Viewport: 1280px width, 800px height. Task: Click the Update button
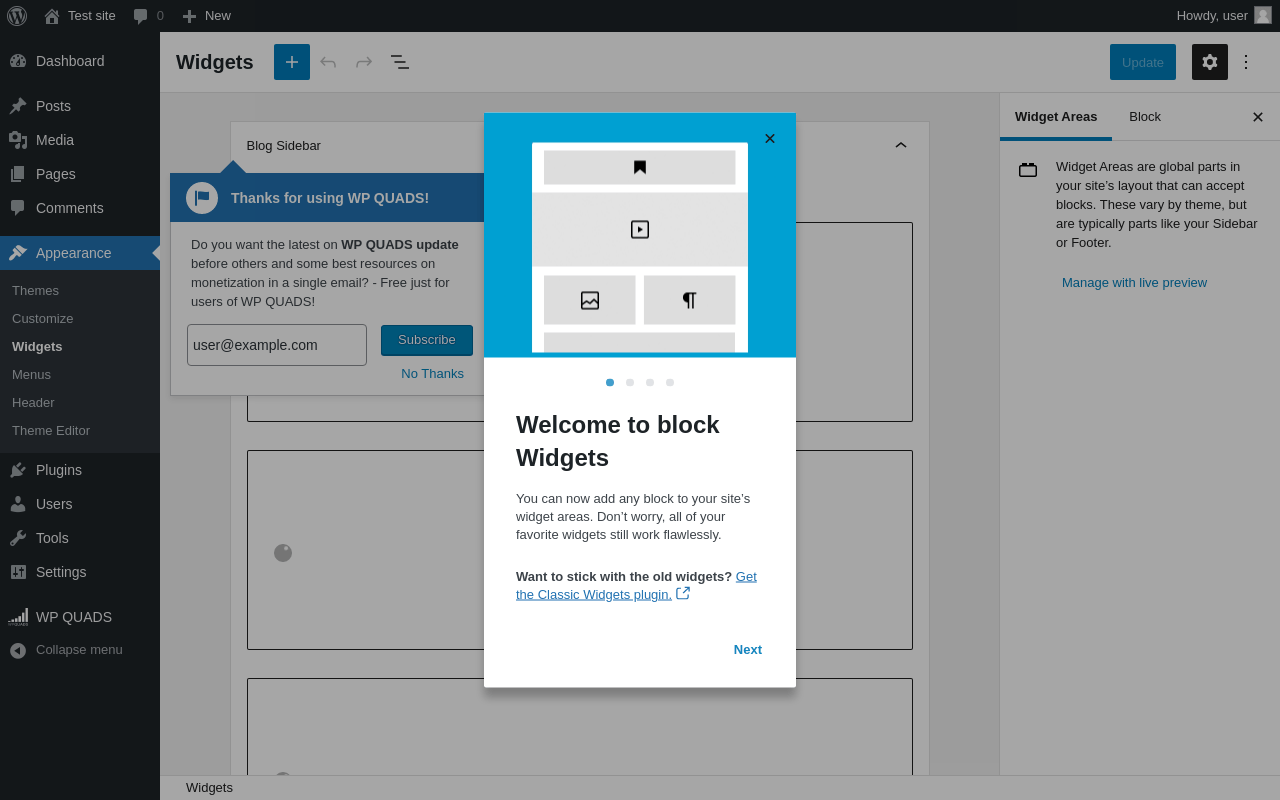pyautogui.click(x=1143, y=62)
